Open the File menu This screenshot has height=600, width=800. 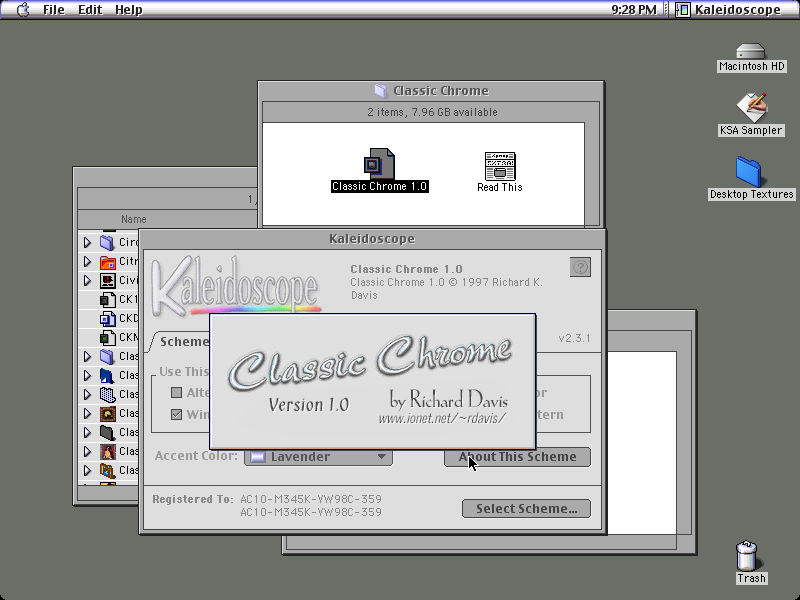(x=54, y=10)
